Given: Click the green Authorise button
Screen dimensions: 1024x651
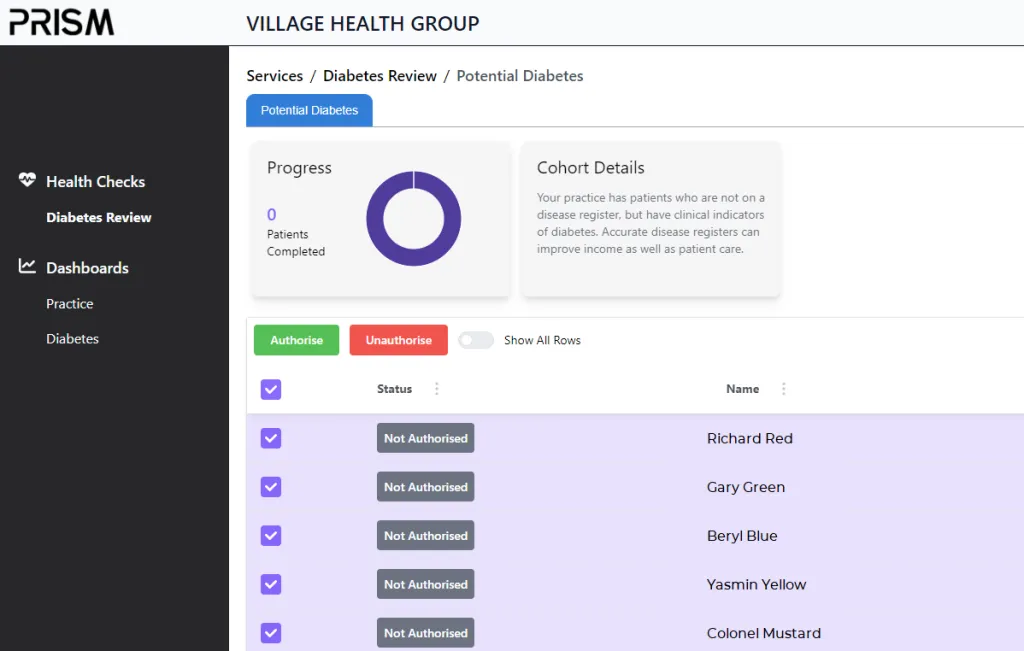Looking at the screenshot, I should (x=296, y=340).
